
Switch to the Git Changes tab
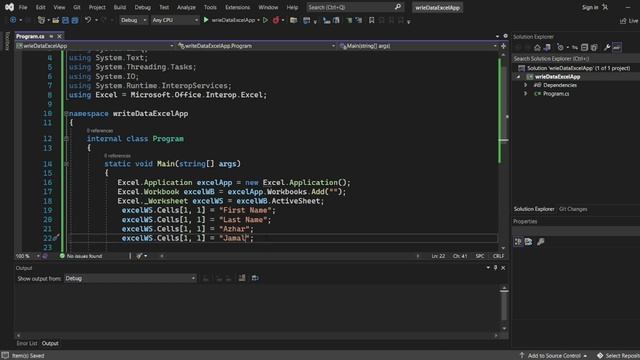point(573,209)
